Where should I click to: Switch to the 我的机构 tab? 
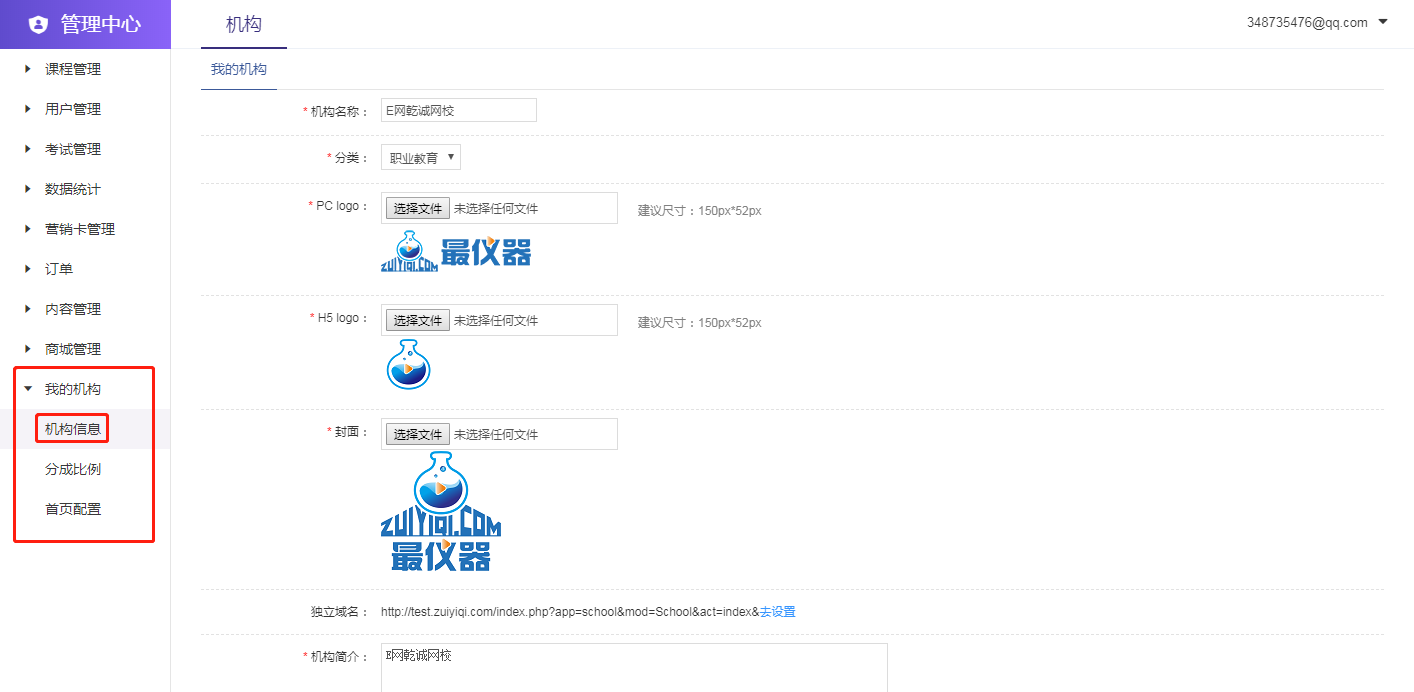(x=239, y=70)
